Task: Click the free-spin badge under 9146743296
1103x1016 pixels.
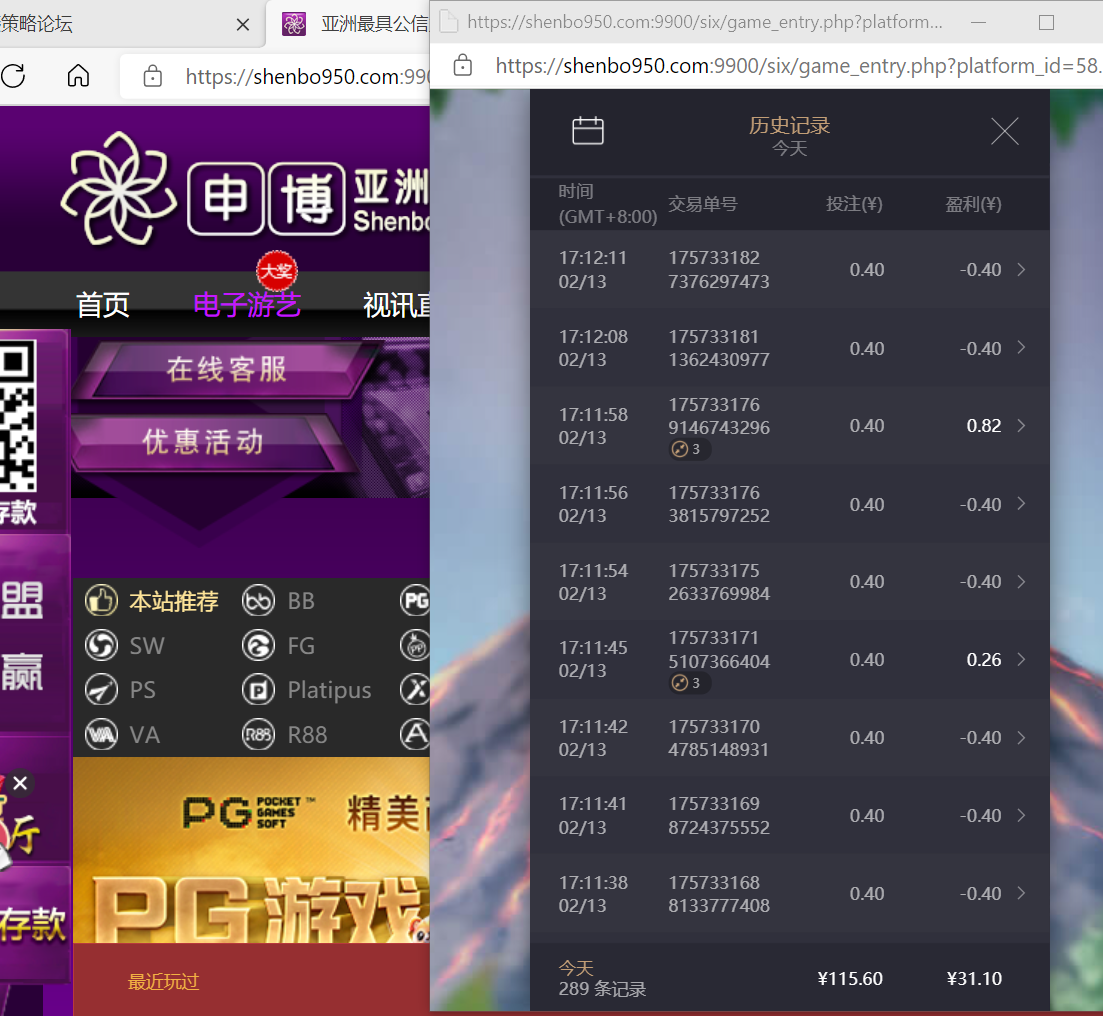Action: point(689,449)
